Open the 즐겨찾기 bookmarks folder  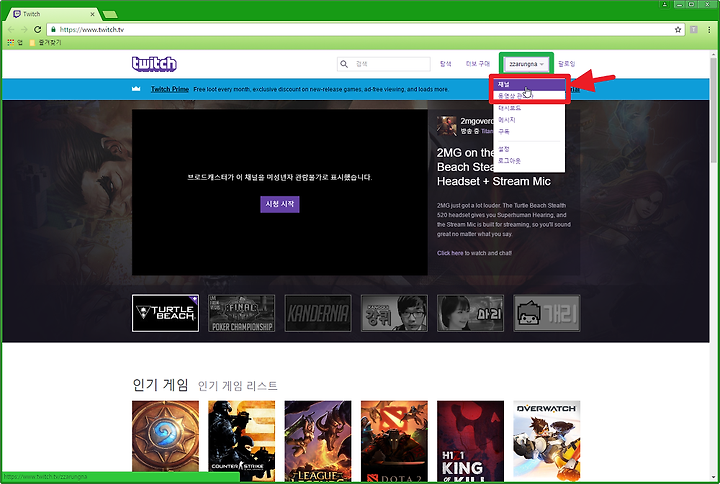pos(45,42)
